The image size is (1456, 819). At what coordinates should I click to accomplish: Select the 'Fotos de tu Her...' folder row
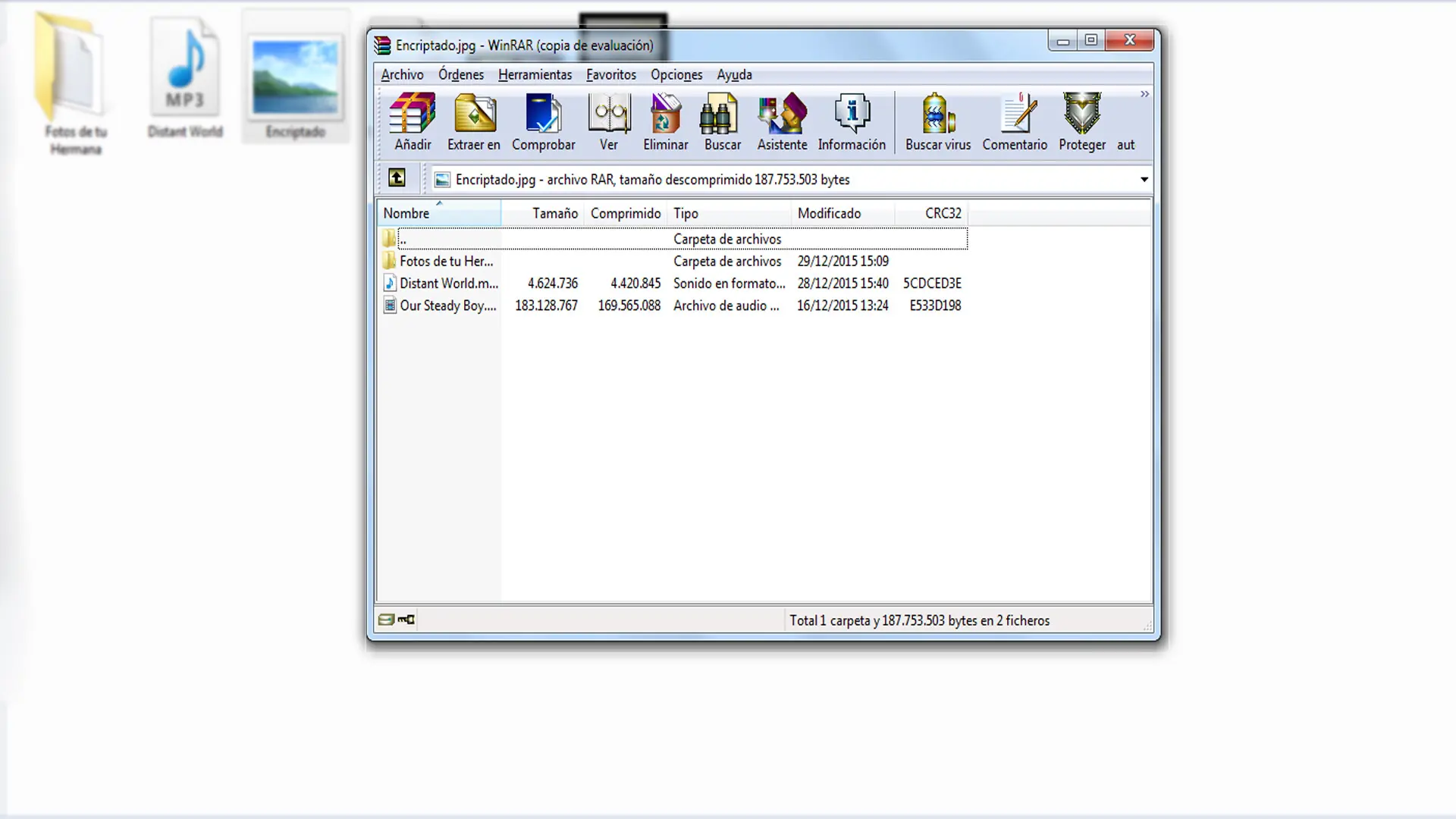point(673,261)
